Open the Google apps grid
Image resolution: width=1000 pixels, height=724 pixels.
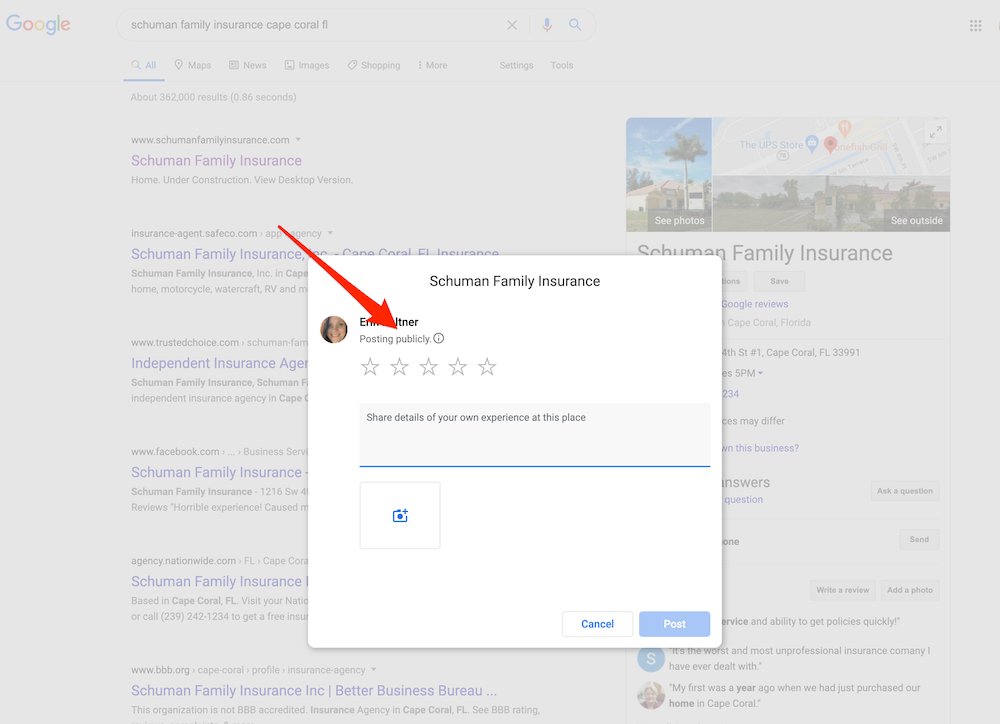975,26
